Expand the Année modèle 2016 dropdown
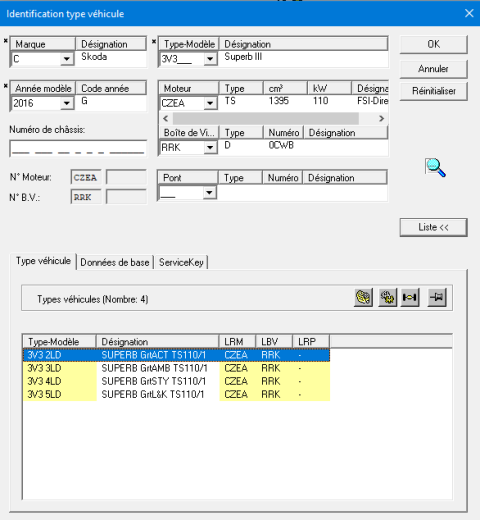Viewport: 480px width, 520px height. 67,103
